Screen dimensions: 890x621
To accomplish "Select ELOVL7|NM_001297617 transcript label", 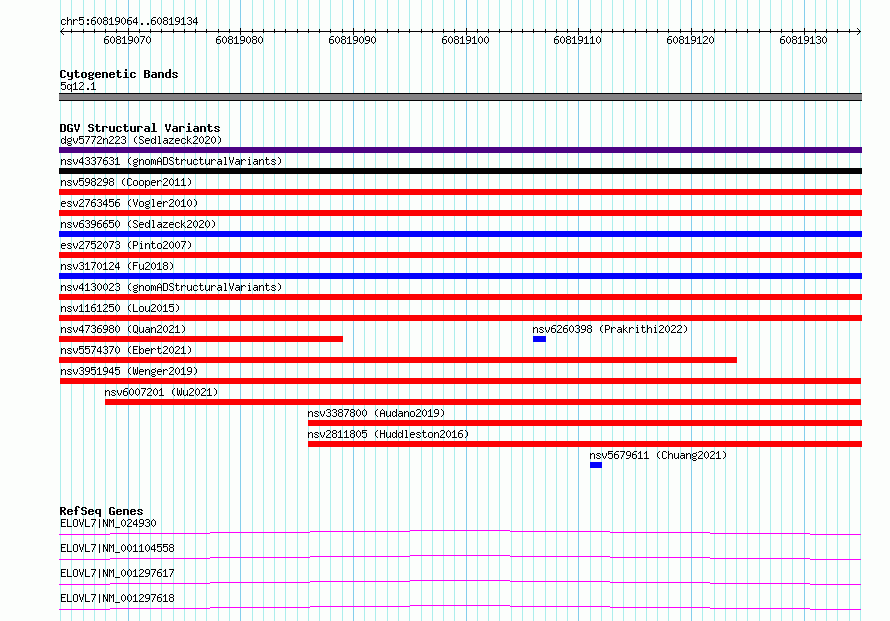I will pyautogui.click(x=117, y=573).
